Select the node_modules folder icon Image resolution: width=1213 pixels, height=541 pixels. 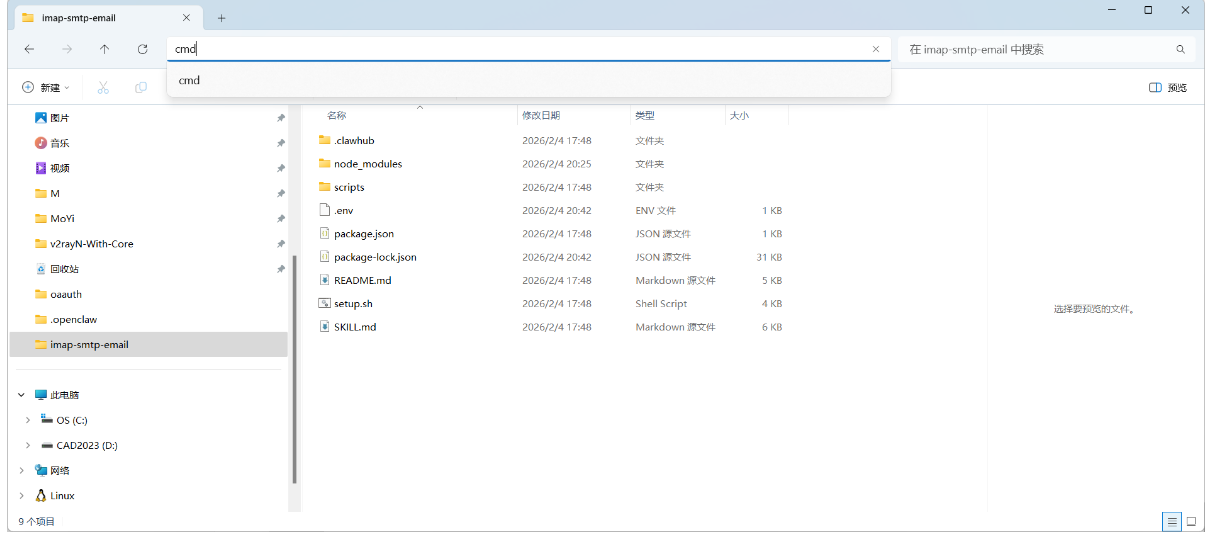[x=324, y=163]
